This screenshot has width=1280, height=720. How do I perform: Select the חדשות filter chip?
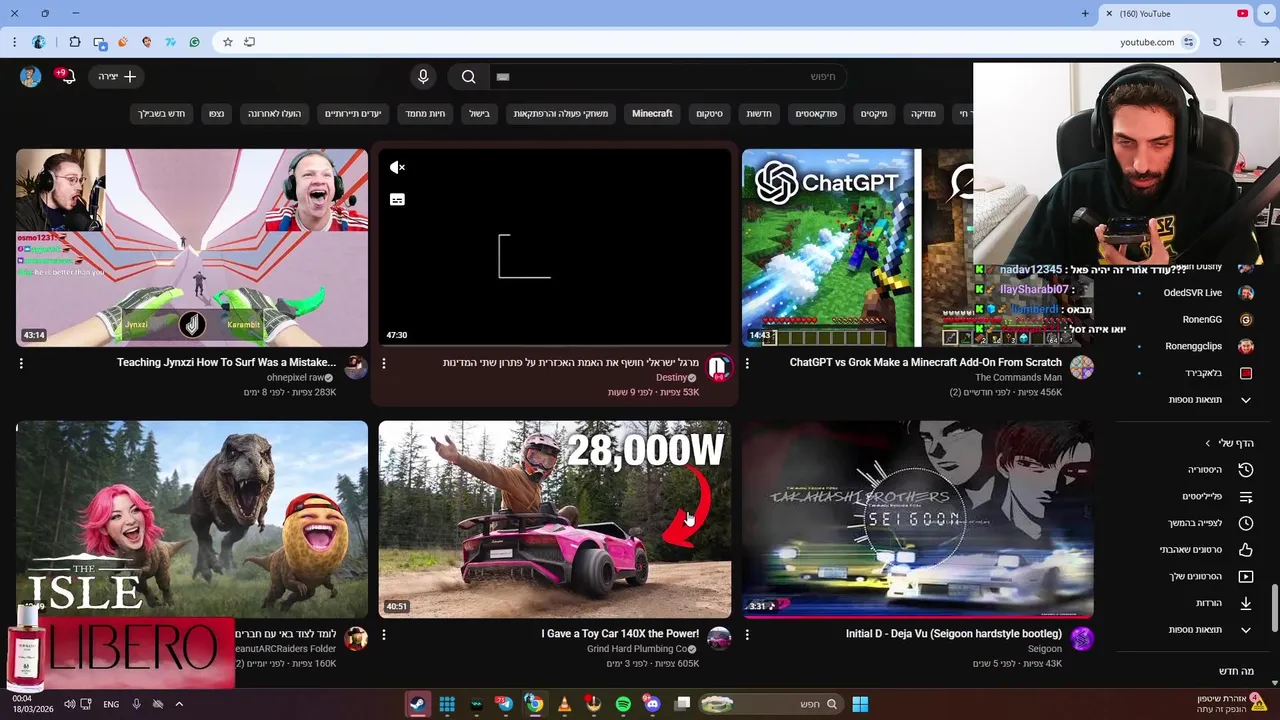[x=759, y=114]
